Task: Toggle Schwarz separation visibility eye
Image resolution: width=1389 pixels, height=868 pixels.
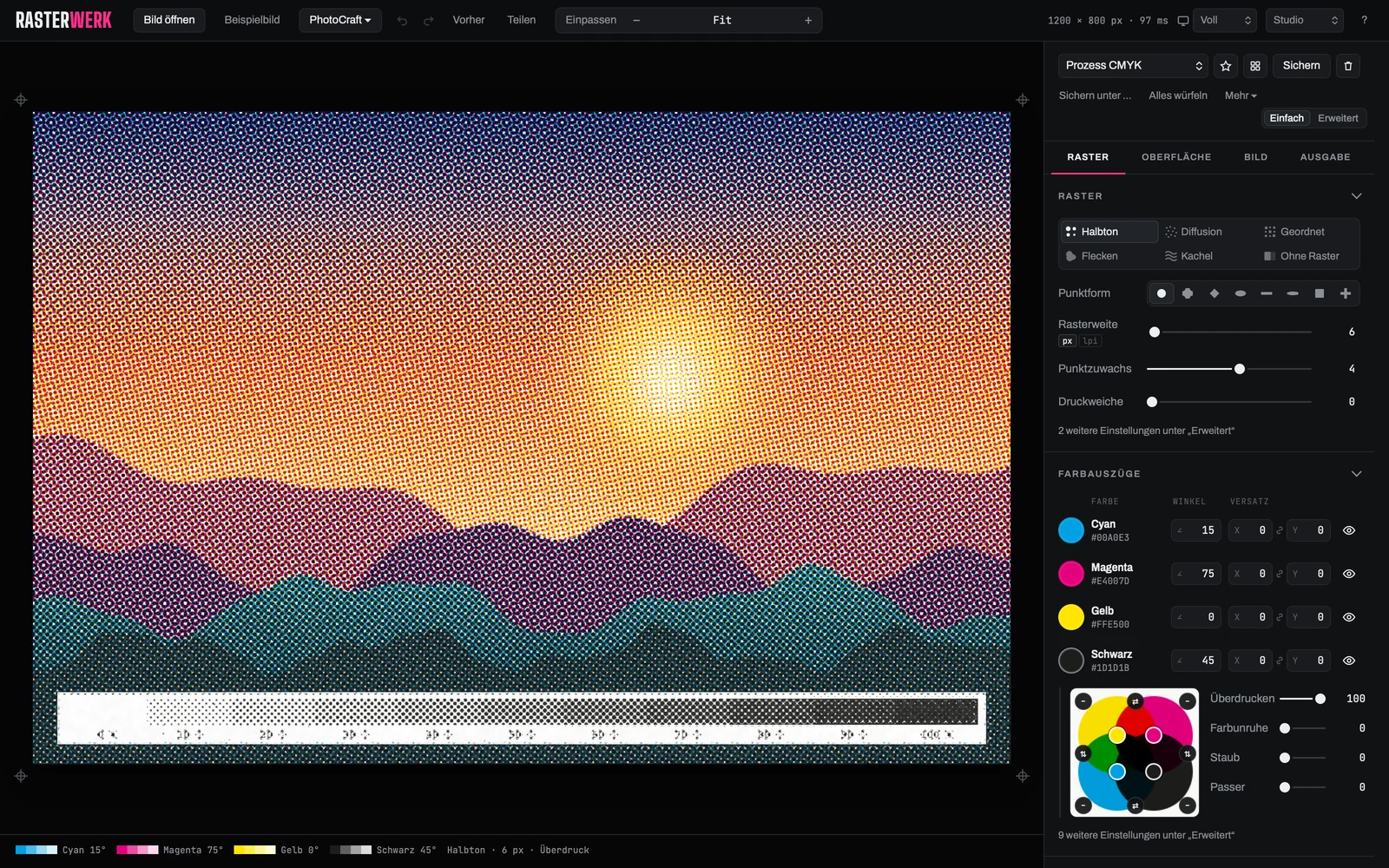Action: (1349, 661)
